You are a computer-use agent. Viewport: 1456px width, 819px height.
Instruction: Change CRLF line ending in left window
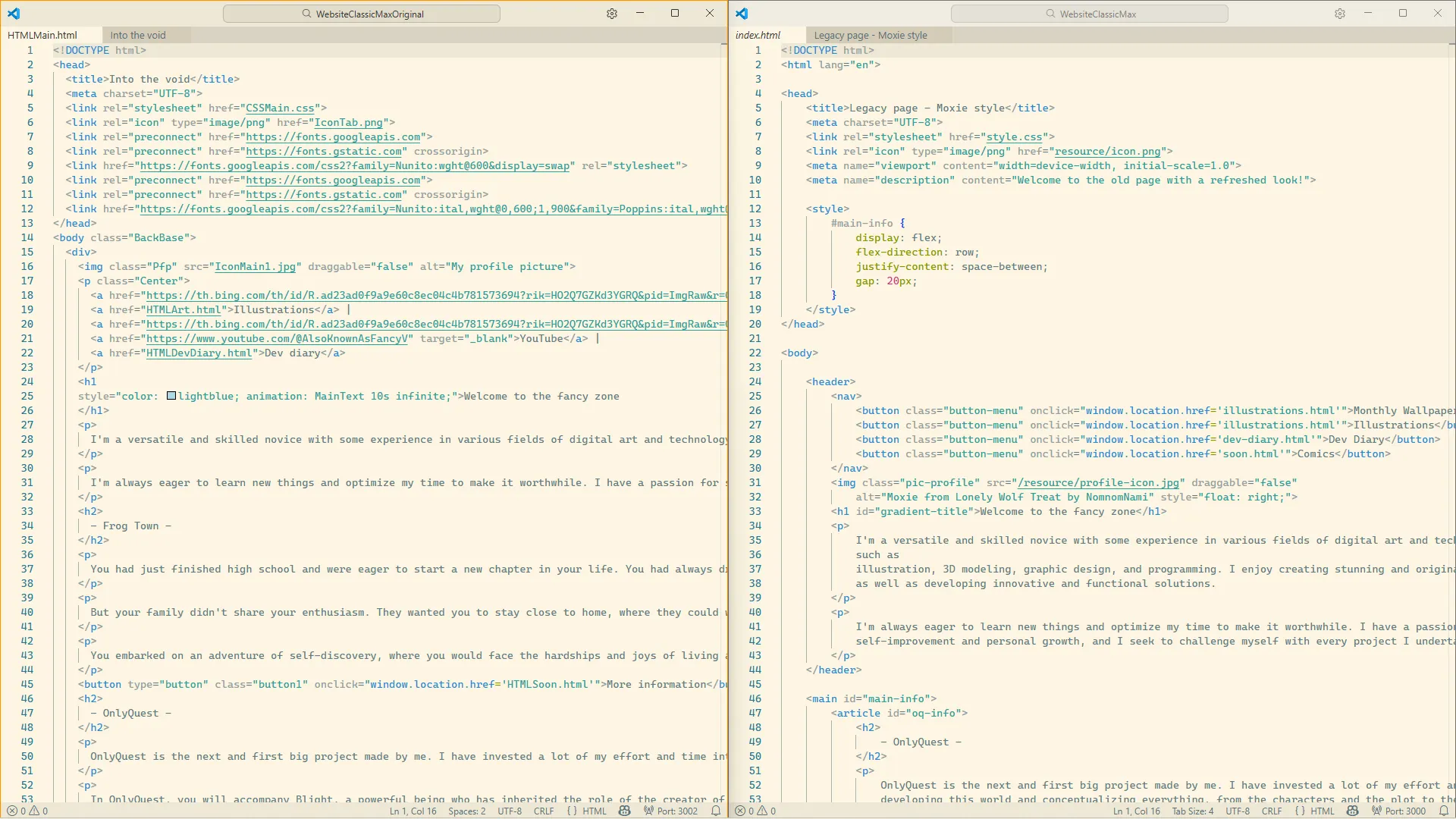[x=543, y=811]
